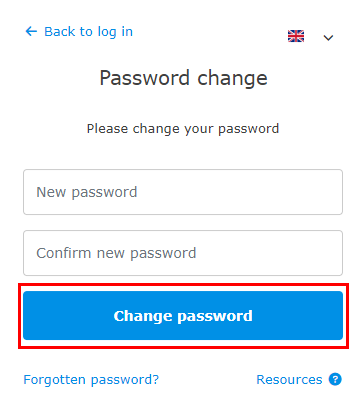Open help via blue question mark icon
362x408 pixels.
[335, 379]
